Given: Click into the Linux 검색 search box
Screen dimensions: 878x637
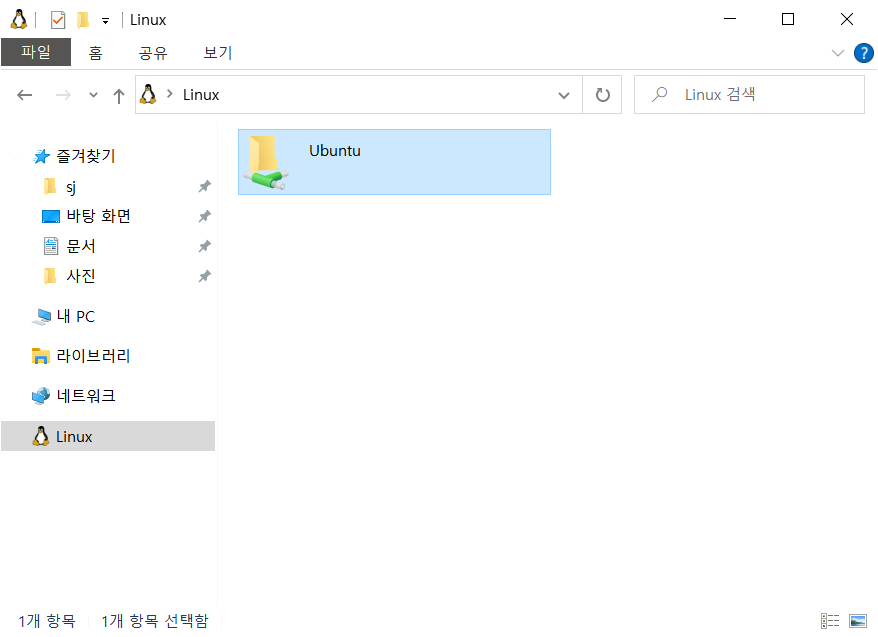Looking at the screenshot, I should pos(749,95).
